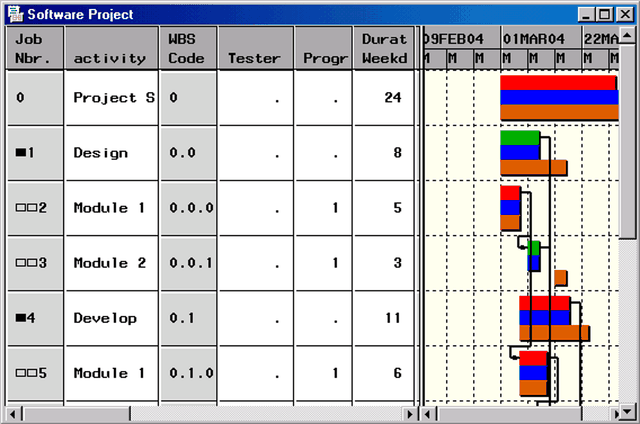Click the Module 2 activity cell
This screenshot has height=424, width=640.
pos(110,263)
